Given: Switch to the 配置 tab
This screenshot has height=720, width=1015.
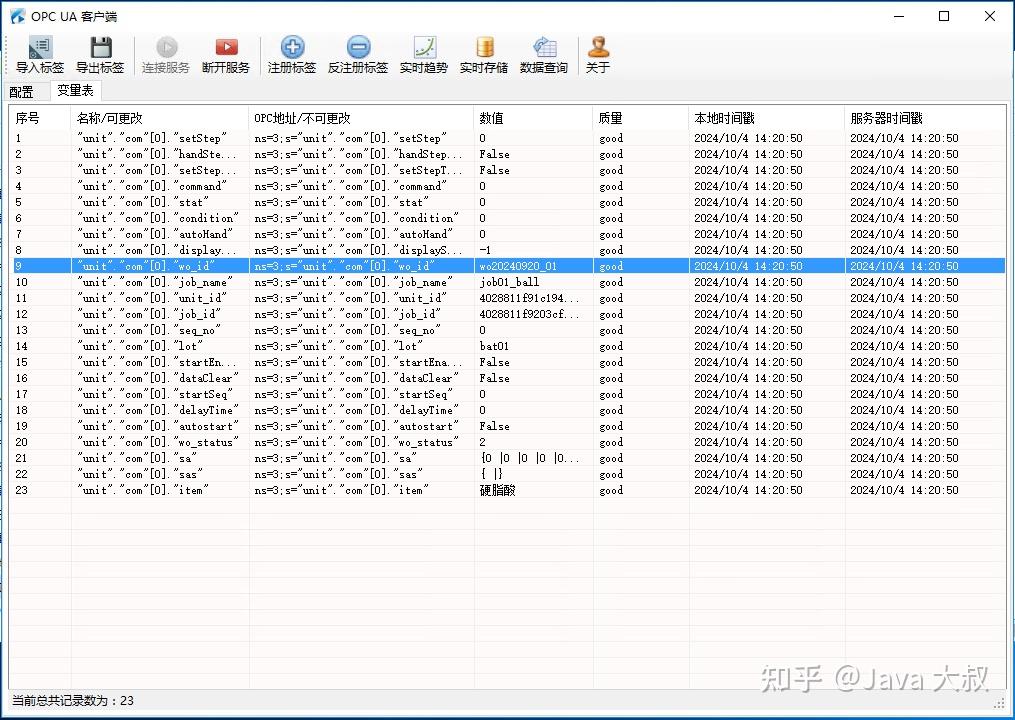Looking at the screenshot, I should coord(22,92).
